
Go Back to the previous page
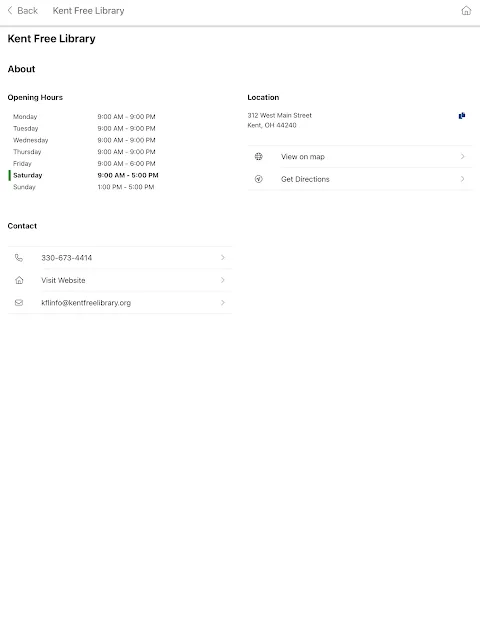(23, 11)
